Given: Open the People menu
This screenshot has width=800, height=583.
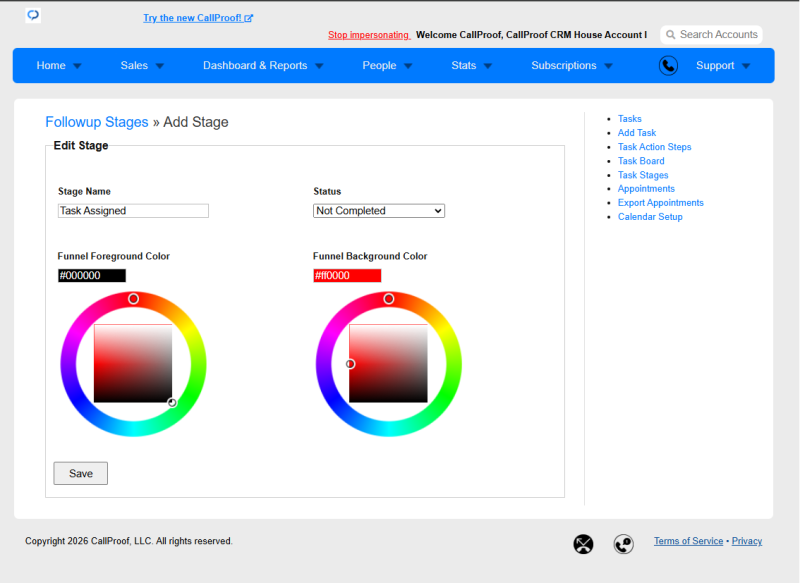Looking at the screenshot, I should (x=379, y=65).
